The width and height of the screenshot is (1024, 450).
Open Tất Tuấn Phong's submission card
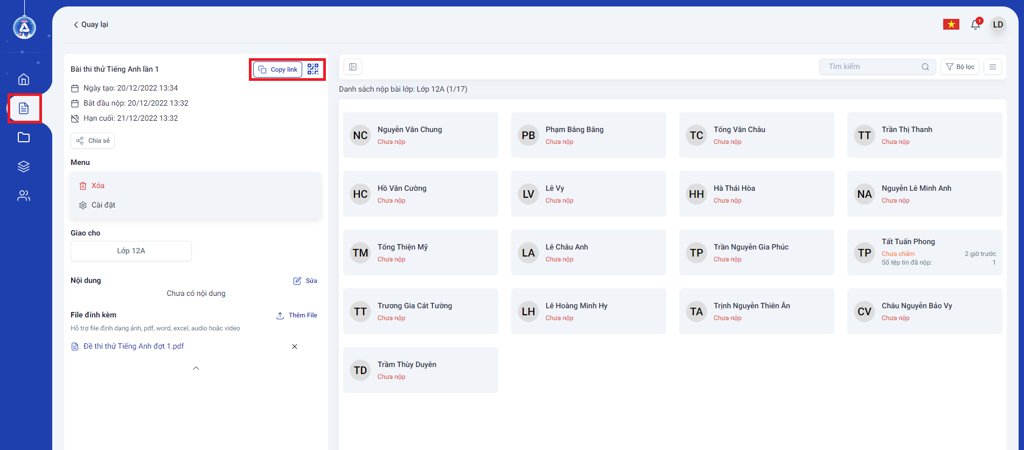click(x=924, y=252)
